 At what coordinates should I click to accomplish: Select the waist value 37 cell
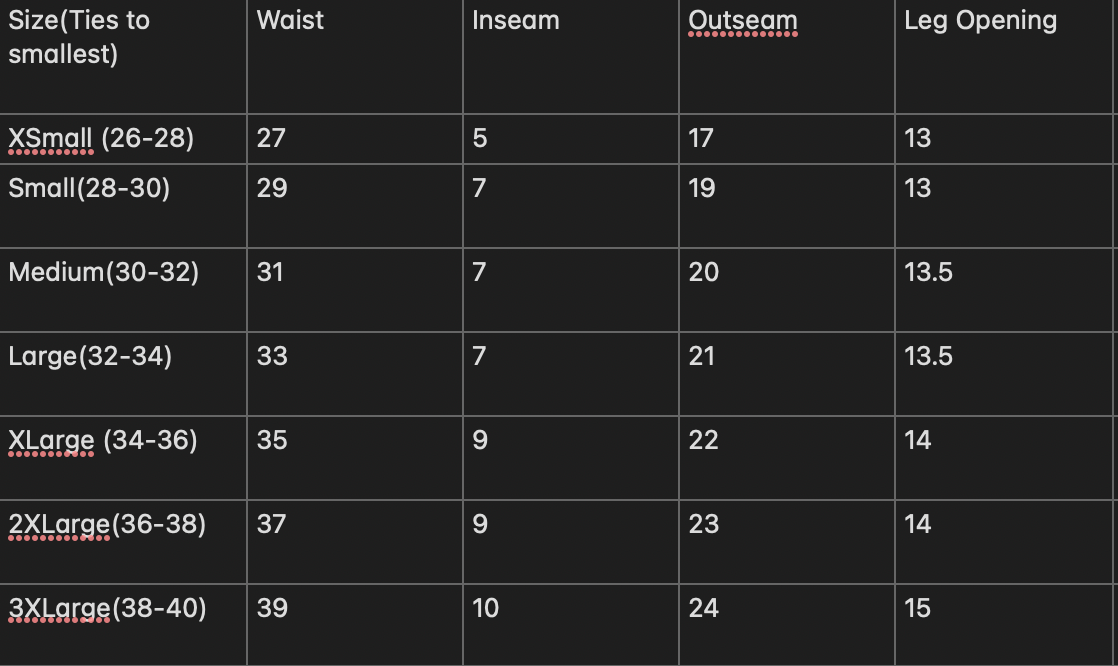[354, 542]
